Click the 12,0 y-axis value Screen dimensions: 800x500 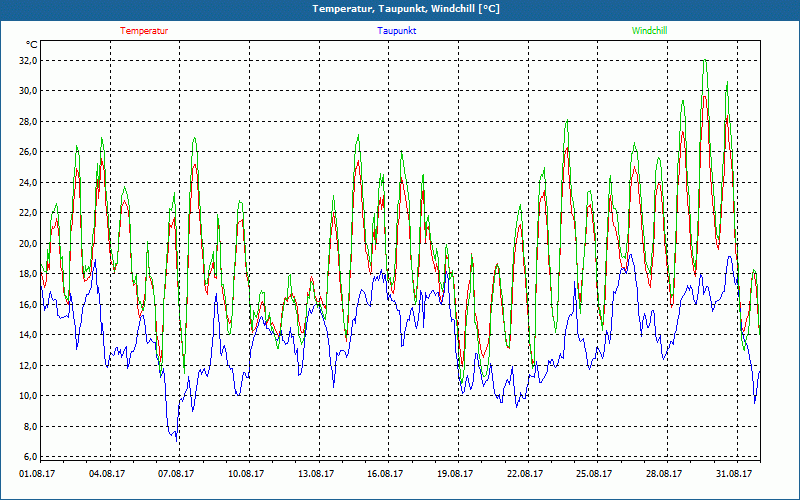pyautogui.click(x=29, y=365)
